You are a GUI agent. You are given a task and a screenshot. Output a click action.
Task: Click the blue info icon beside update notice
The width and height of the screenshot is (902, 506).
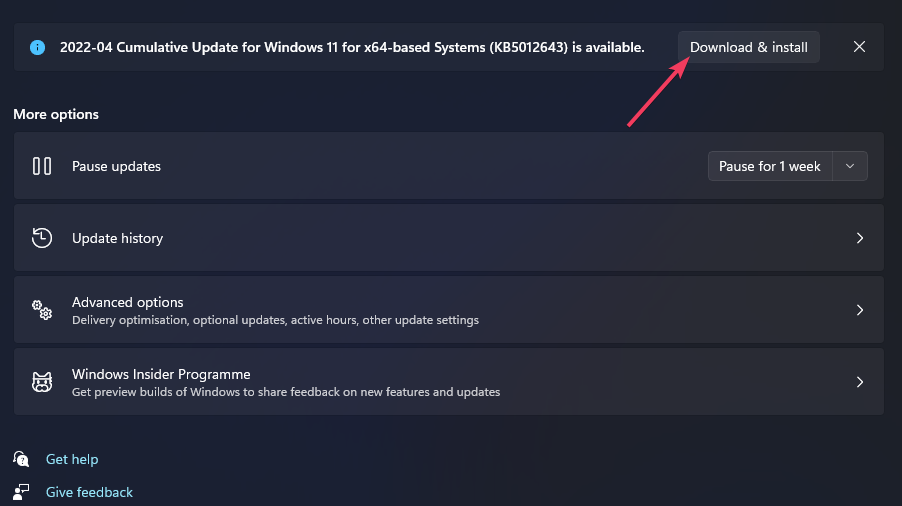tap(38, 47)
